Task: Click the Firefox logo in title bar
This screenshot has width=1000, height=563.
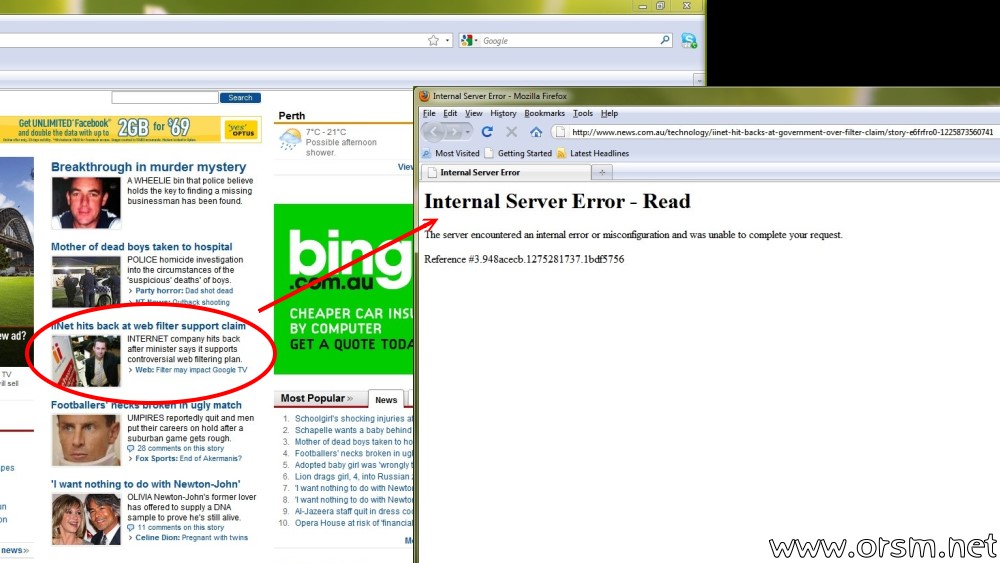Action: click(x=424, y=96)
